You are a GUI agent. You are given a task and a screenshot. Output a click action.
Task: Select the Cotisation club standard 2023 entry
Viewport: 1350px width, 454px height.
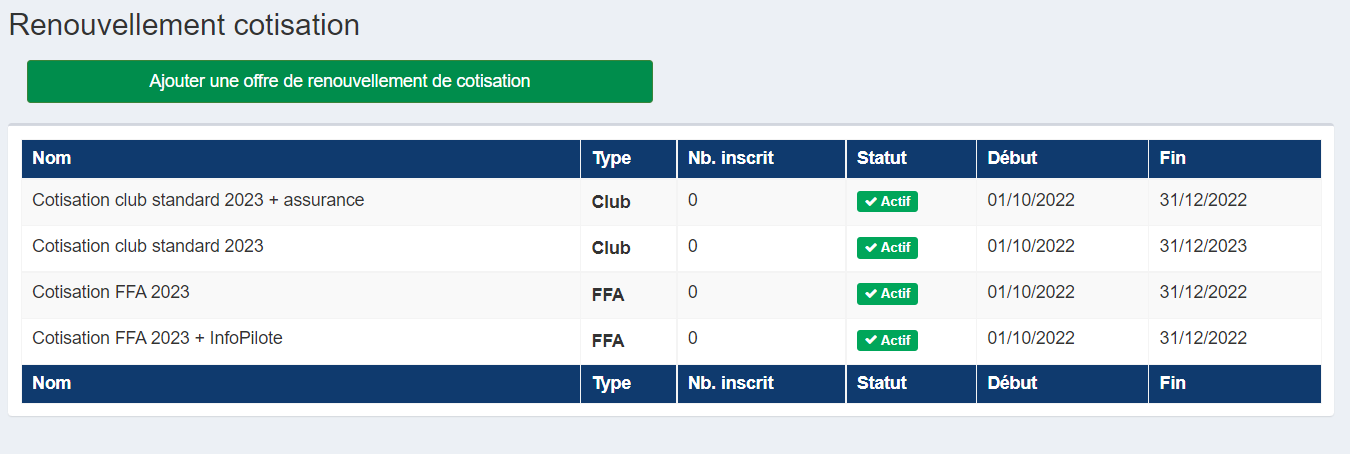671,248
